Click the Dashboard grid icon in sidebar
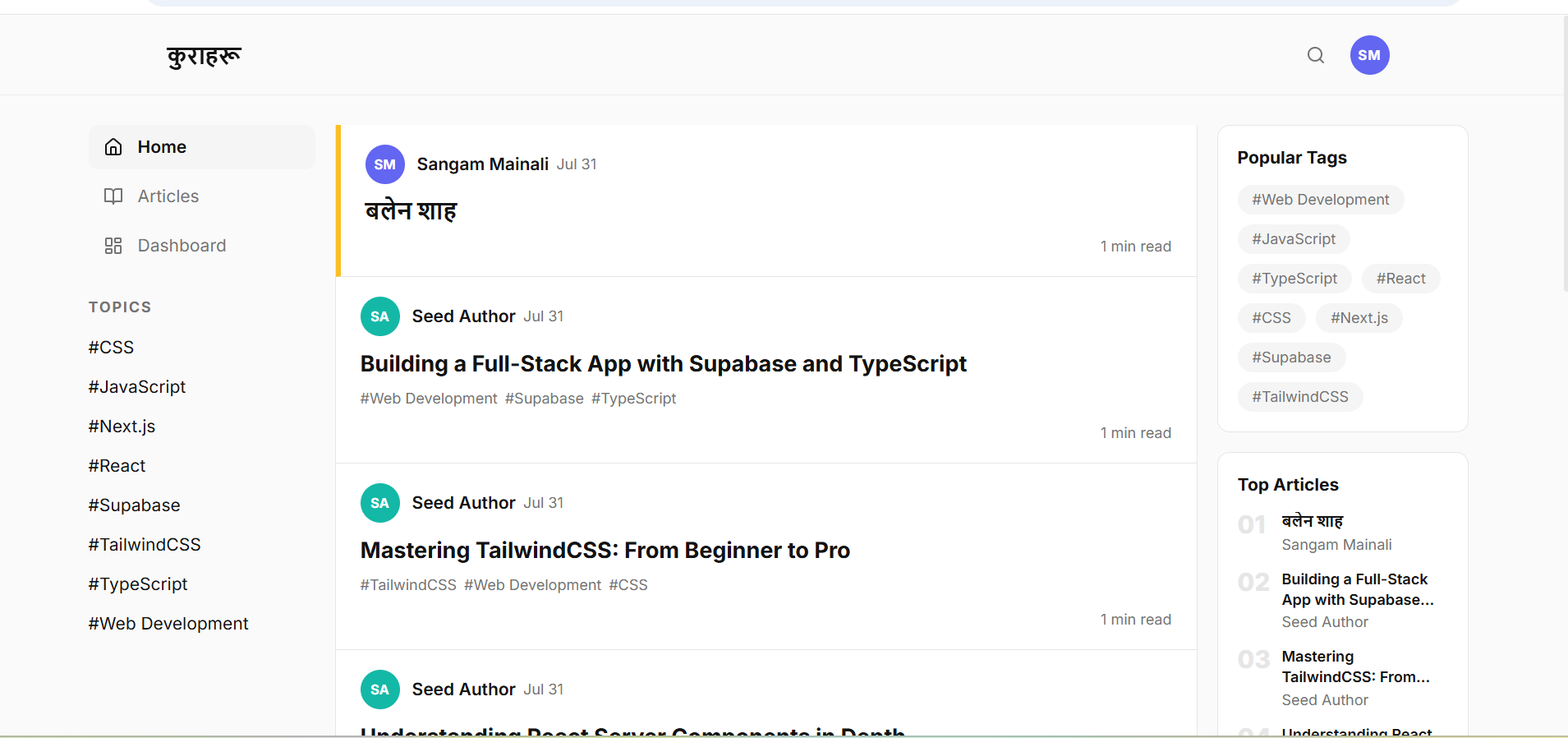Screen dimensions: 1568x738 tap(113, 246)
